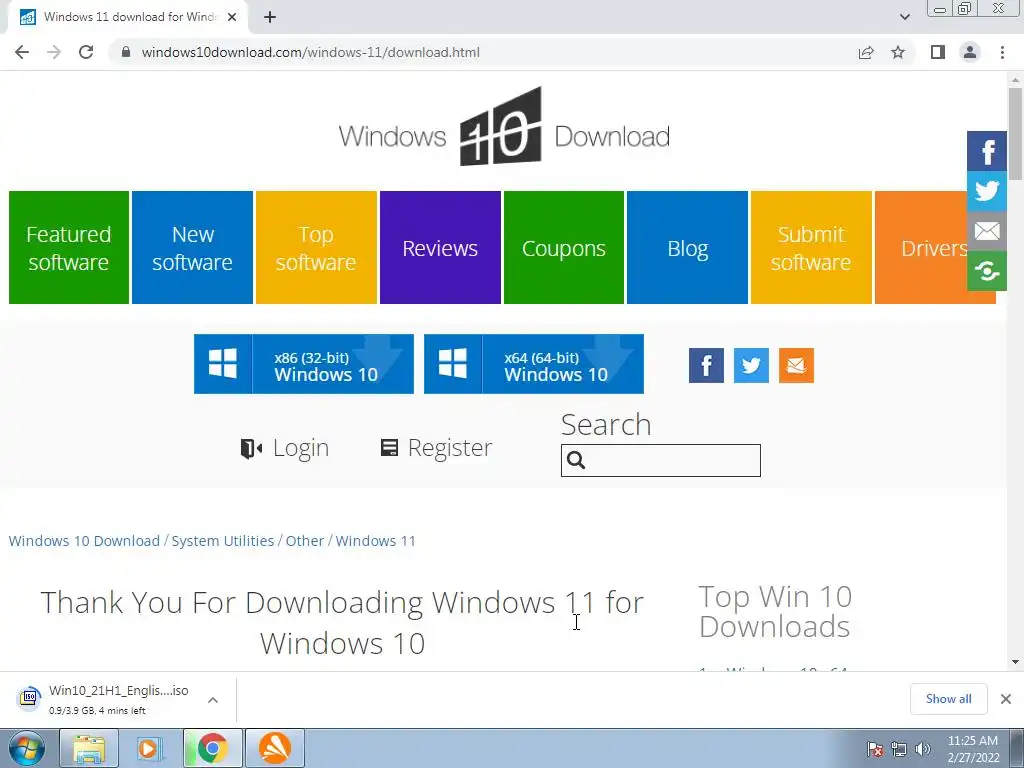The height and width of the screenshot is (768, 1024).
Task: Reload the page with the refresh icon
Action: point(86,52)
